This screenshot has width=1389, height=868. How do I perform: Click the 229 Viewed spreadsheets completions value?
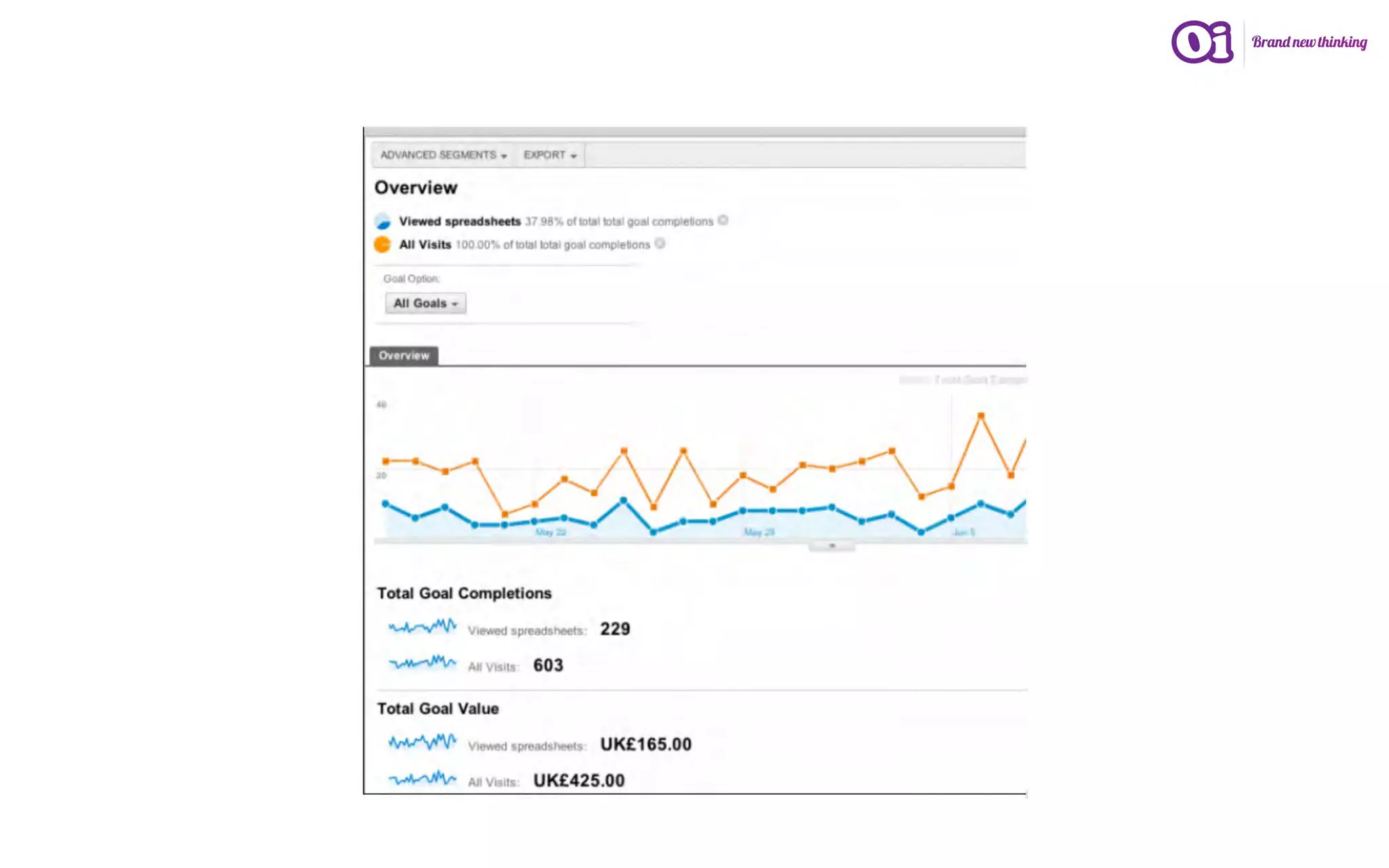[x=615, y=629]
